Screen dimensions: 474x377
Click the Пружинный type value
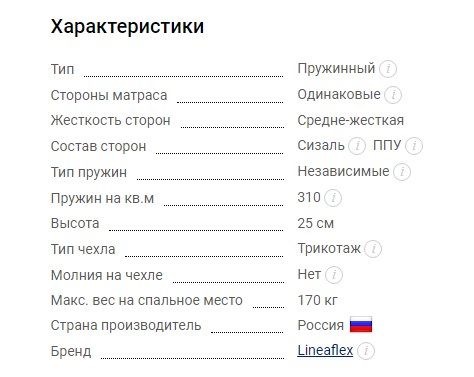tap(336, 69)
